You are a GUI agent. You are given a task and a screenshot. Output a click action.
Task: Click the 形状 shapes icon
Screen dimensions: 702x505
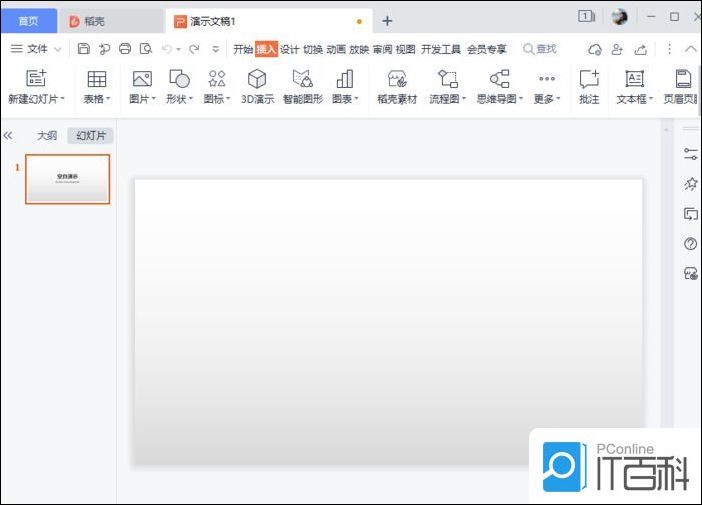tap(179, 79)
